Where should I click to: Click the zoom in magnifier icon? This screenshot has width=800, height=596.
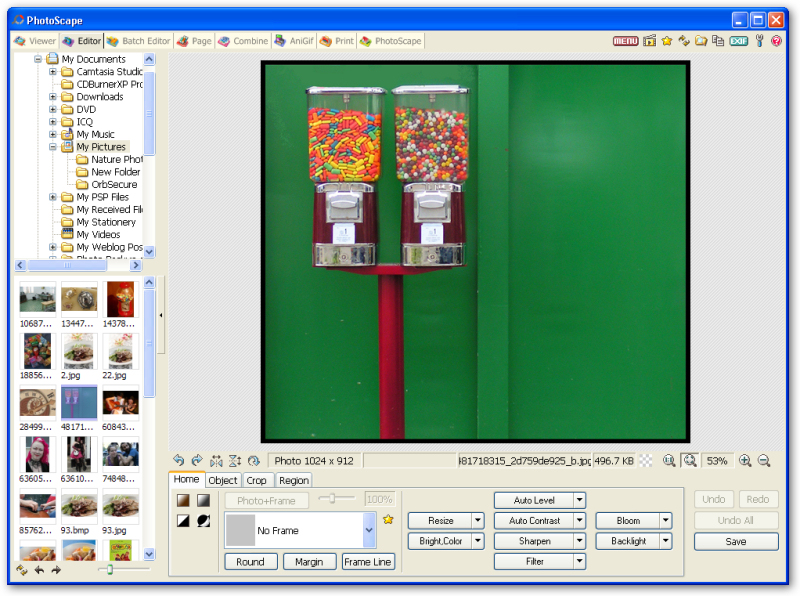tap(745, 461)
